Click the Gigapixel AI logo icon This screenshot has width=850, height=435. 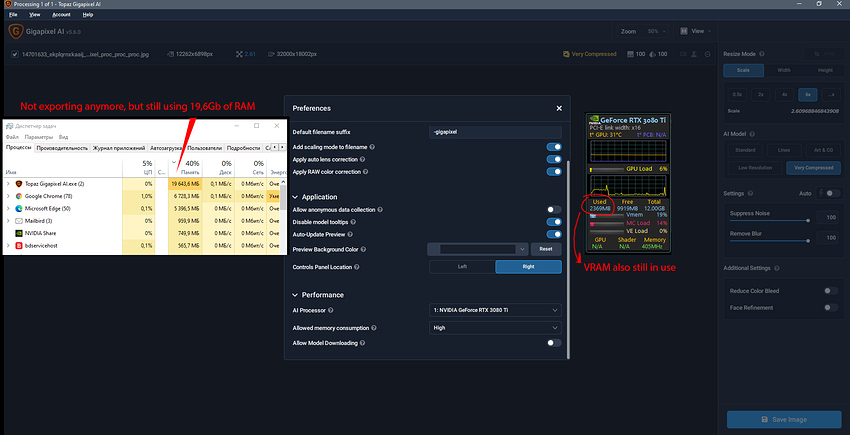(16, 31)
